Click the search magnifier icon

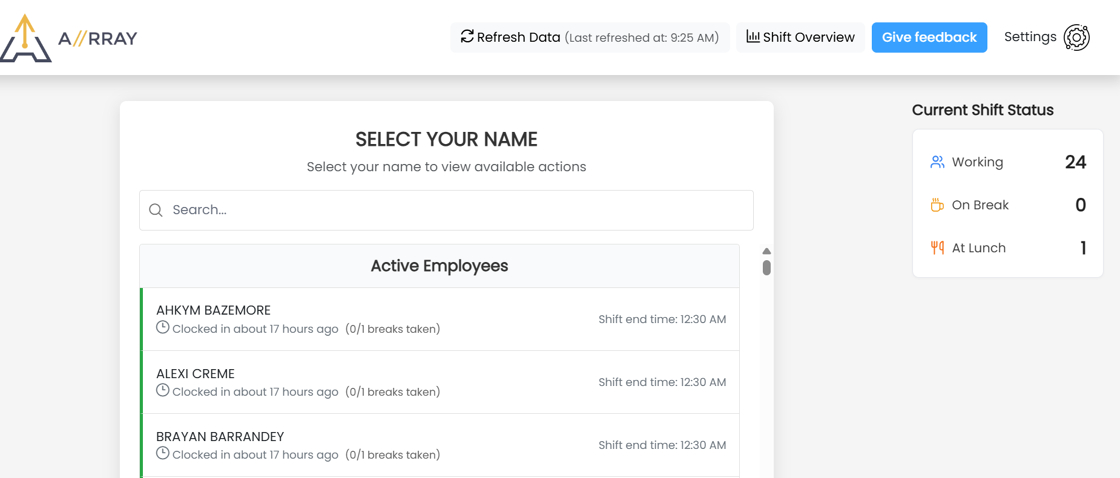[x=156, y=210]
